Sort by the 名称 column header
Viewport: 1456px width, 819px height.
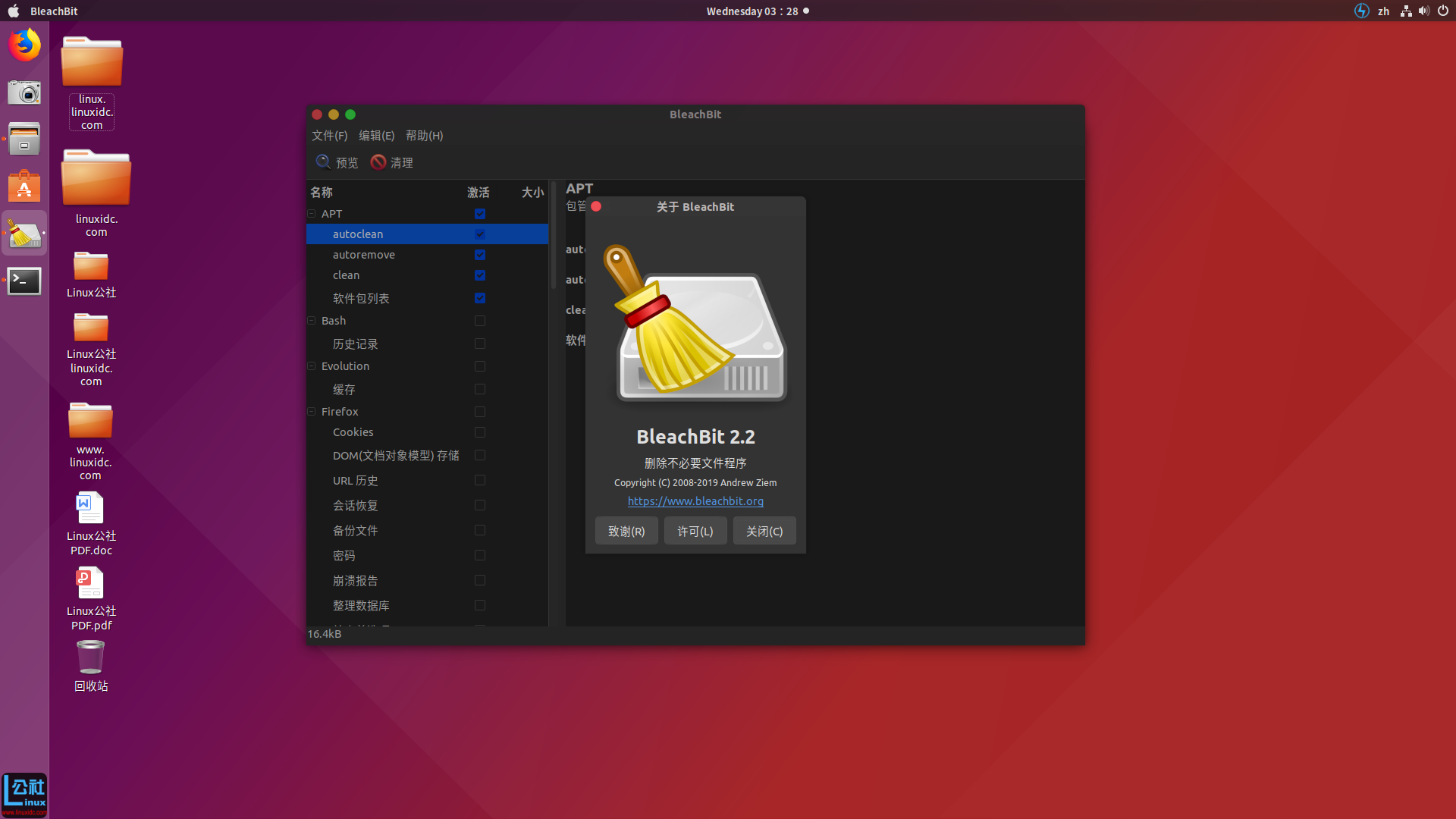pyautogui.click(x=322, y=193)
